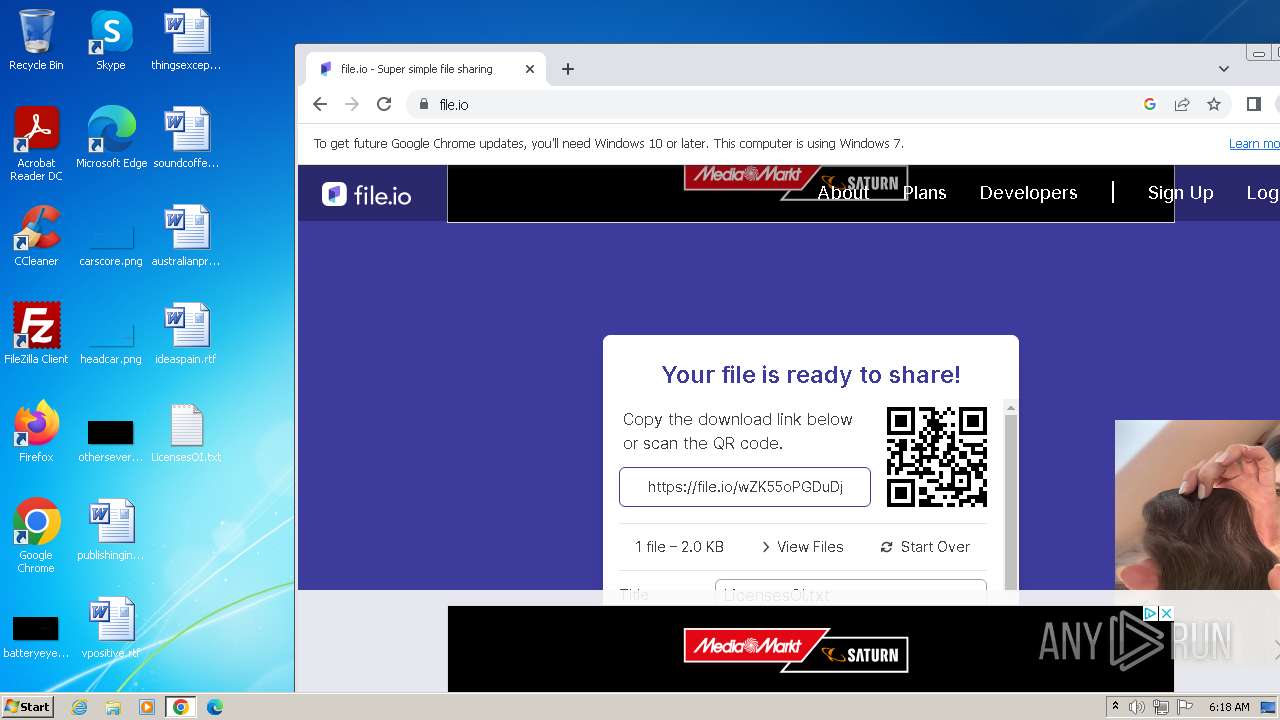This screenshot has height=720, width=1280.
Task: Open Google Chrome desktop shortcut
Action: (36, 536)
